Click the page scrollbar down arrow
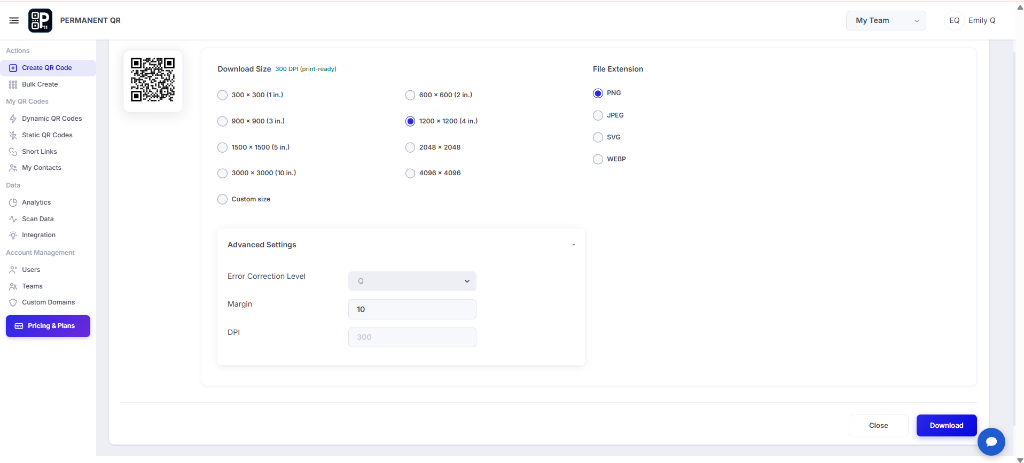 tap(1018, 459)
